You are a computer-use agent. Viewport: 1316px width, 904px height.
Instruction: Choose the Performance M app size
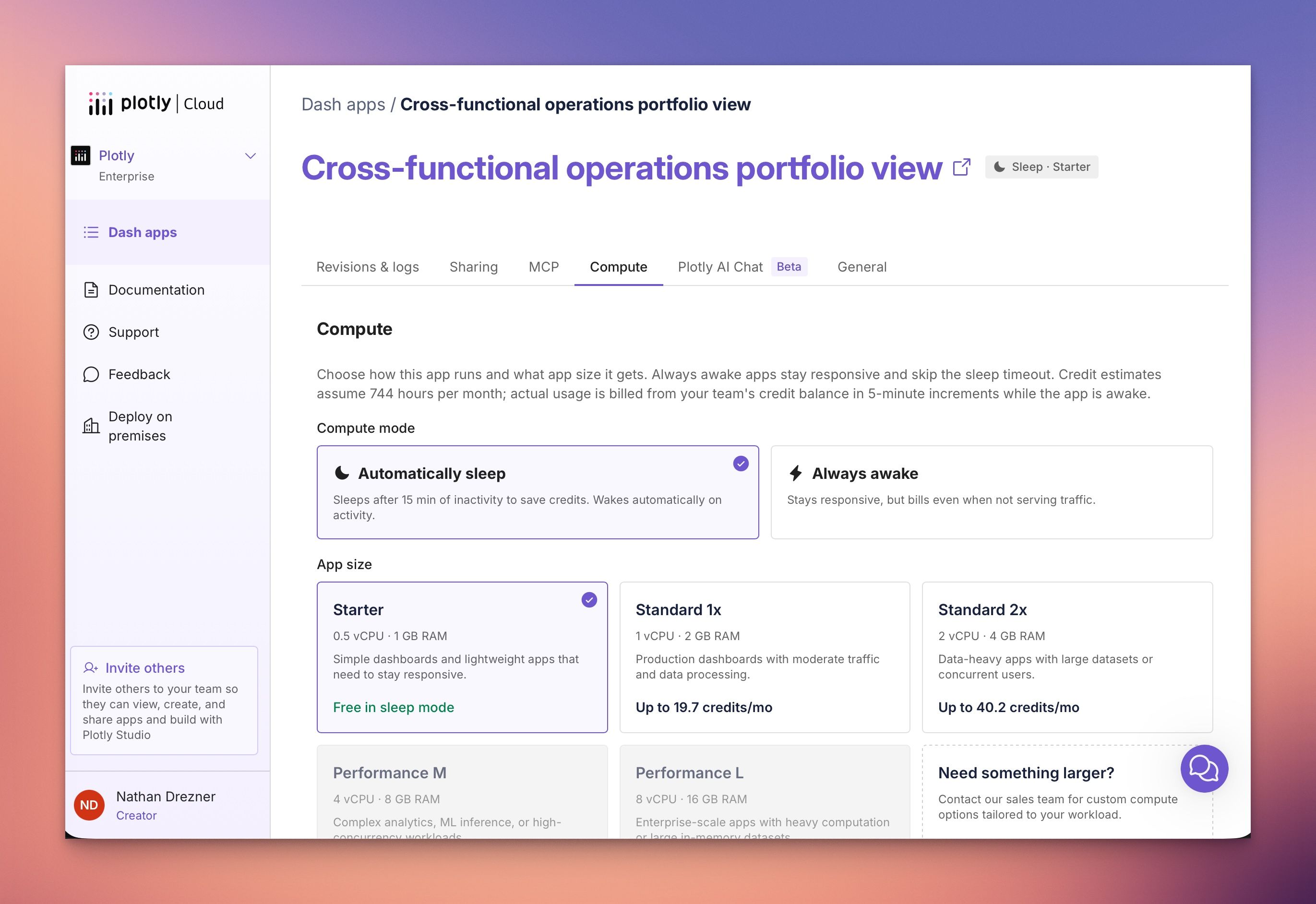coord(462,792)
